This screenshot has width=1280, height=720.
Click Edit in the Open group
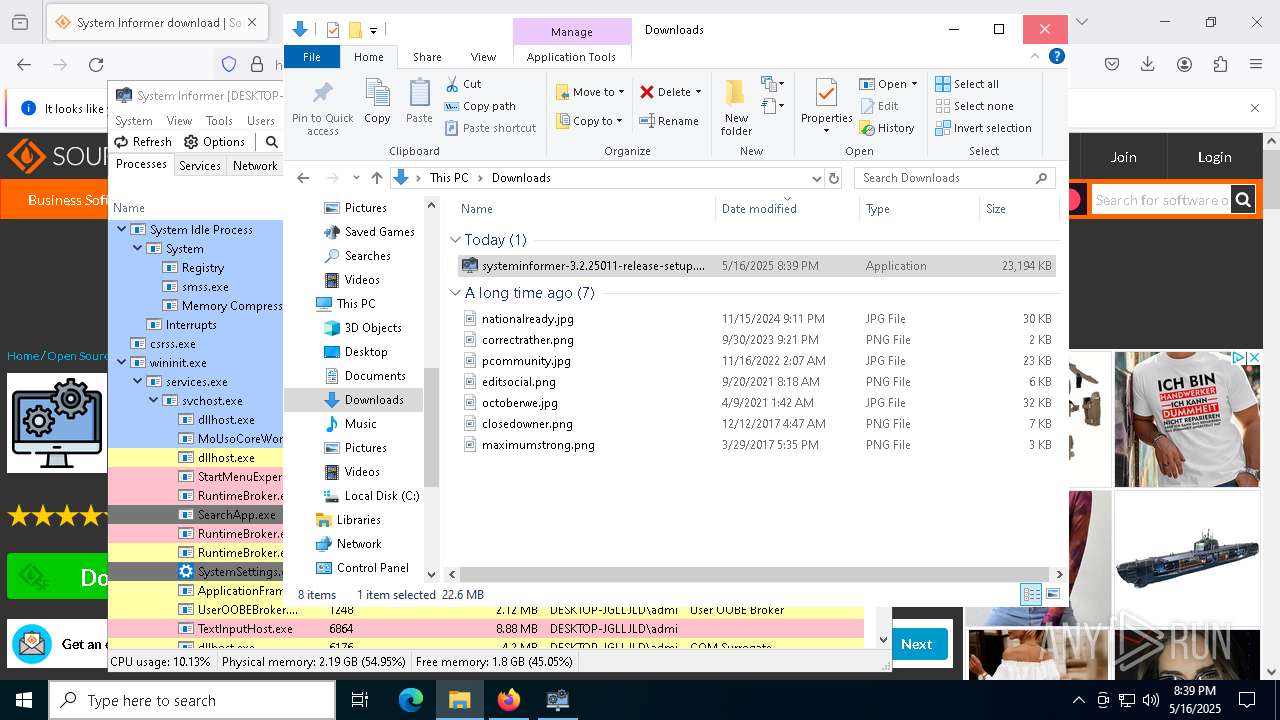(878, 106)
